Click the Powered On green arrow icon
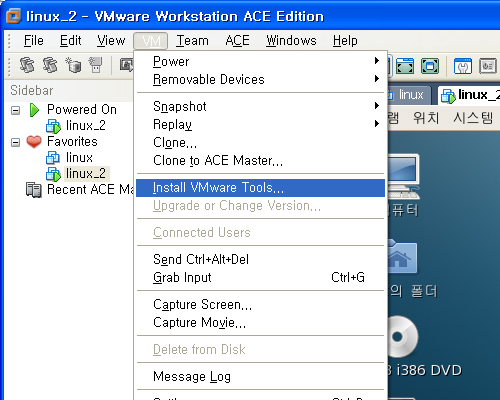The image size is (500, 400). coord(34,110)
